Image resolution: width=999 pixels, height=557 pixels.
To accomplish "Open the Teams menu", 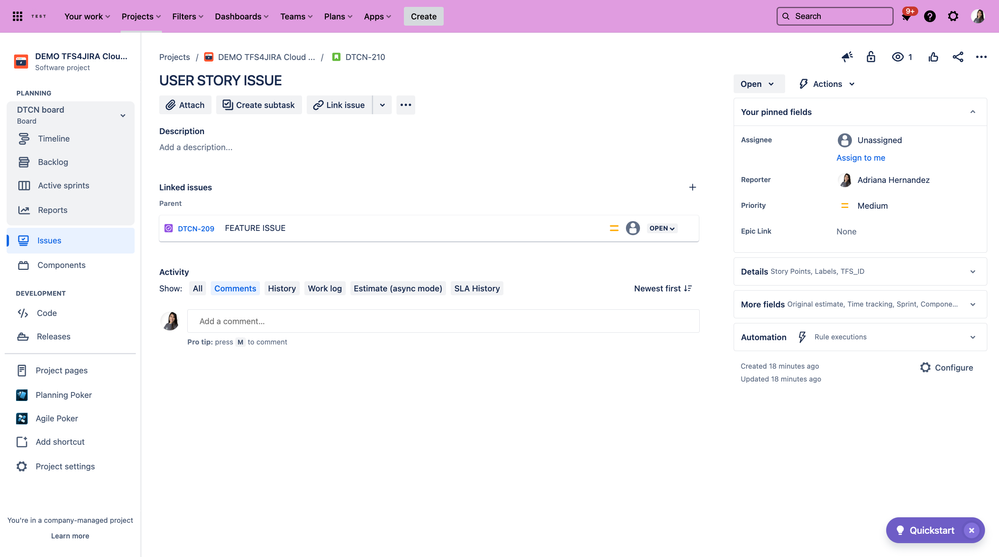I will point(296,17).
